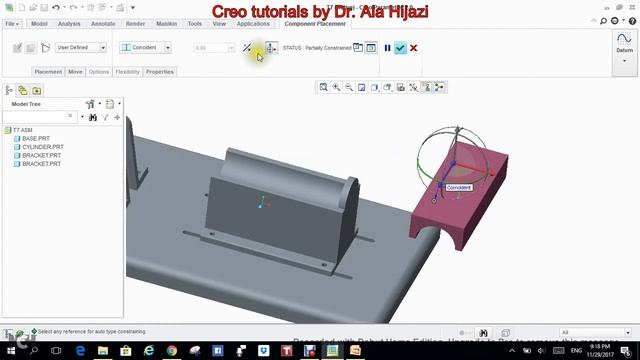
Task: Click the Repaint icon
Action: [362, 87]
